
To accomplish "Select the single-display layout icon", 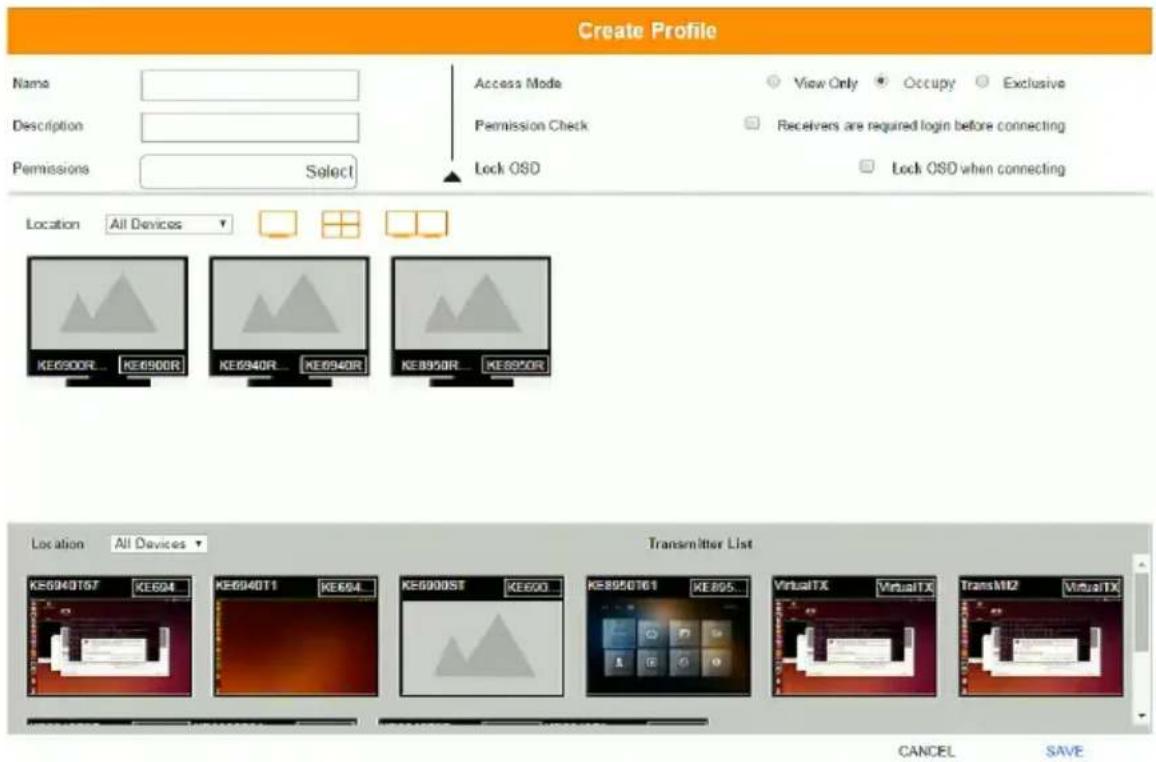I will [278, 224].
